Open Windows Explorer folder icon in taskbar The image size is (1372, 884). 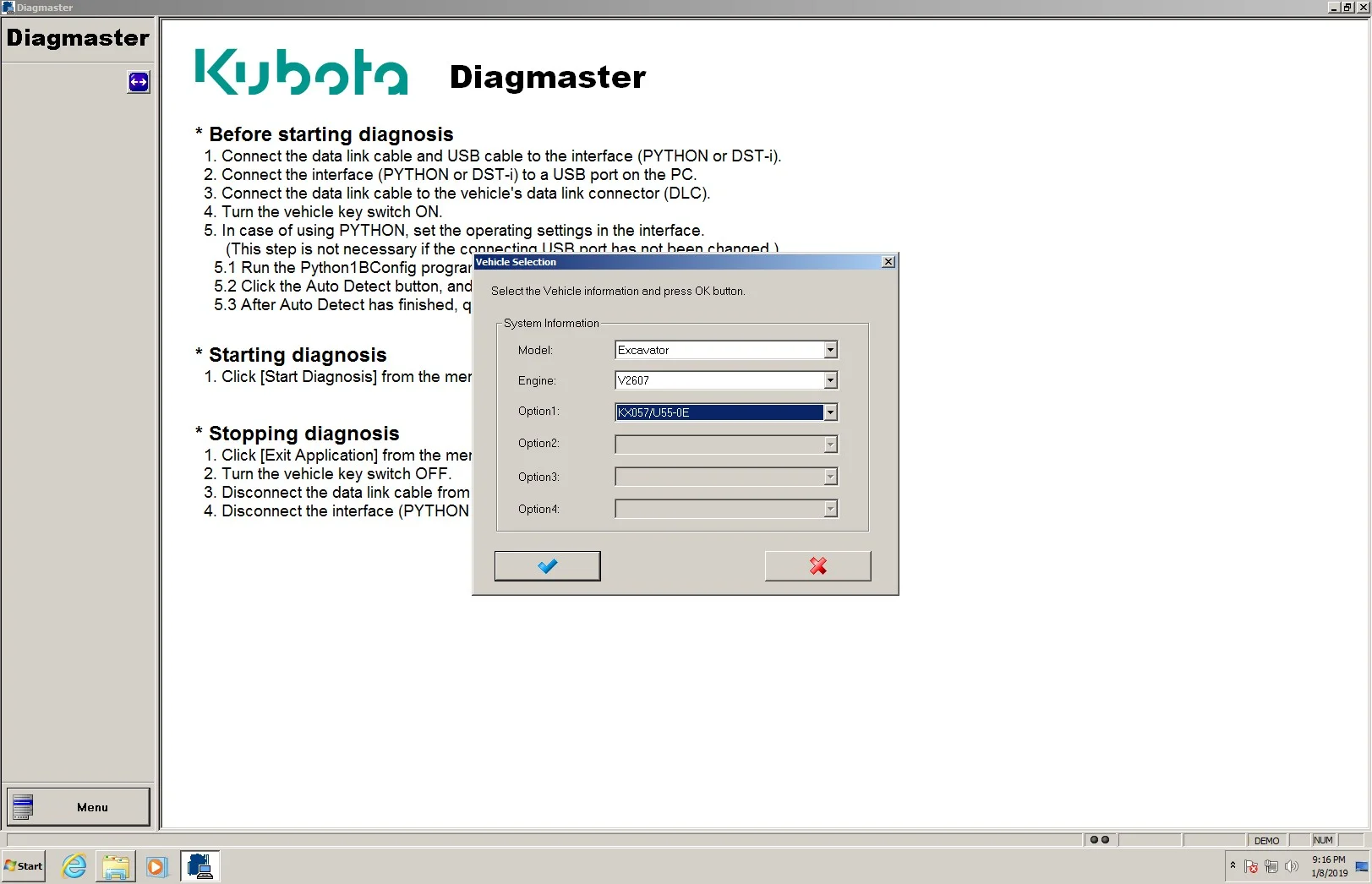click(x=116, y=866)
